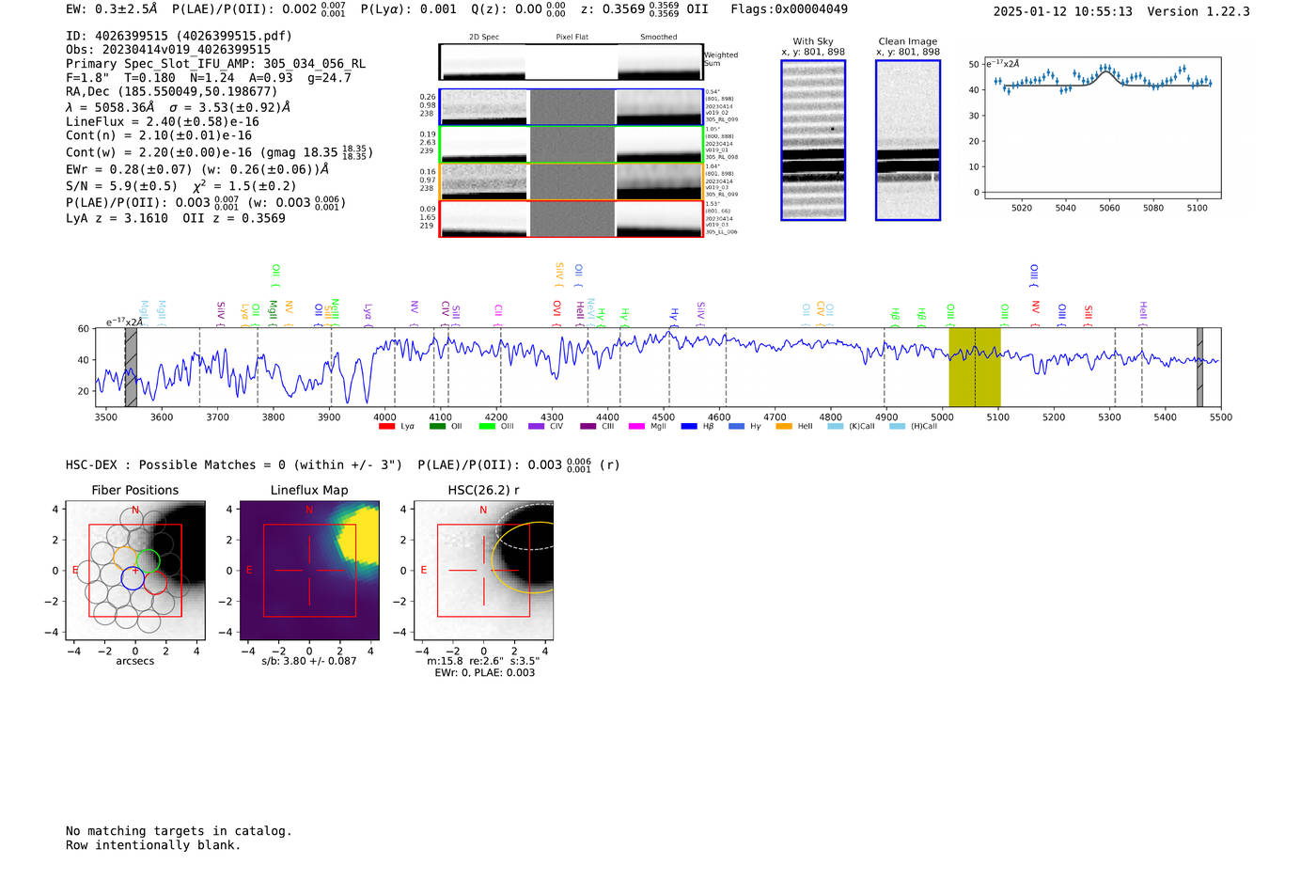This screenshot has height=896, width=1316.
Task: Click the No matching targets in catalog text
Action: [179, 831]
